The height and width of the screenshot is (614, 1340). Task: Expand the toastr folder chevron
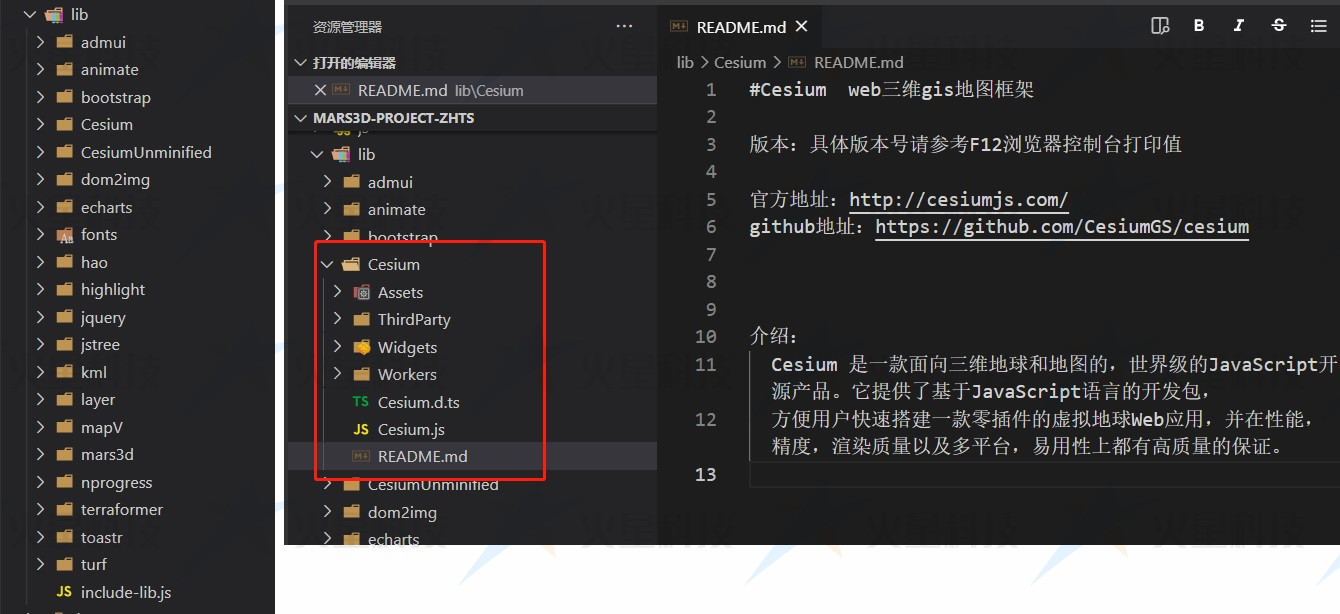coord(40,537)
